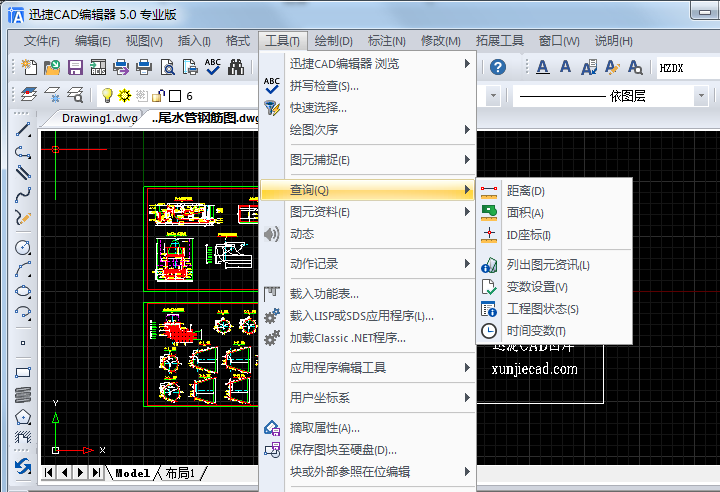This screenshot has height=492, width=720.
Task: Open the 视图(V) menu
Action: [144, 41]
